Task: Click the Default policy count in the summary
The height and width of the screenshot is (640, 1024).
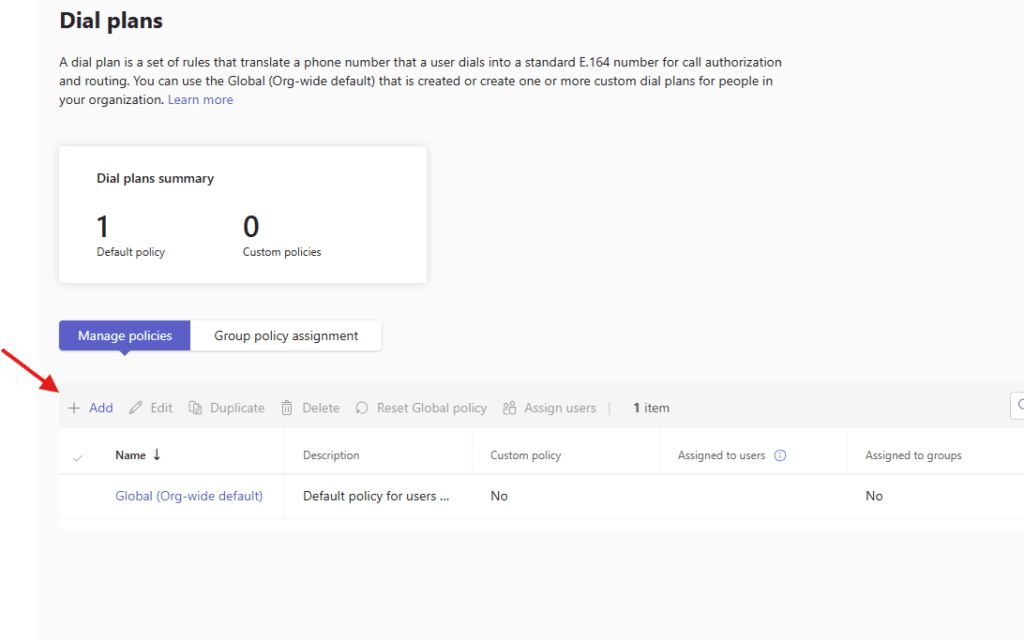Action: pos(103,227)
